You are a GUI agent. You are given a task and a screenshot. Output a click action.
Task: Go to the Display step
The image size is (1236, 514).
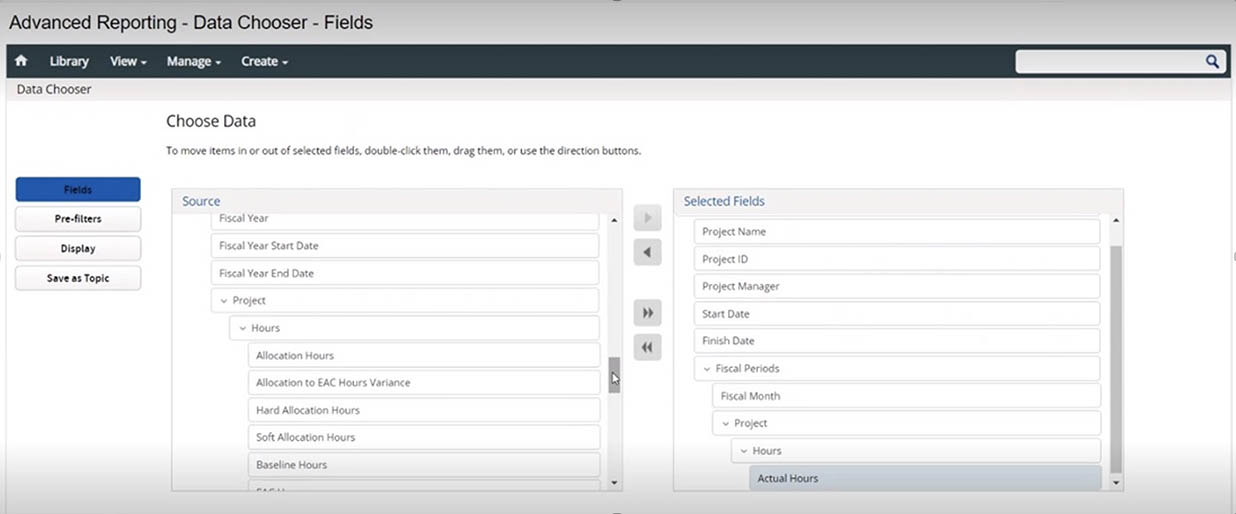78,248
